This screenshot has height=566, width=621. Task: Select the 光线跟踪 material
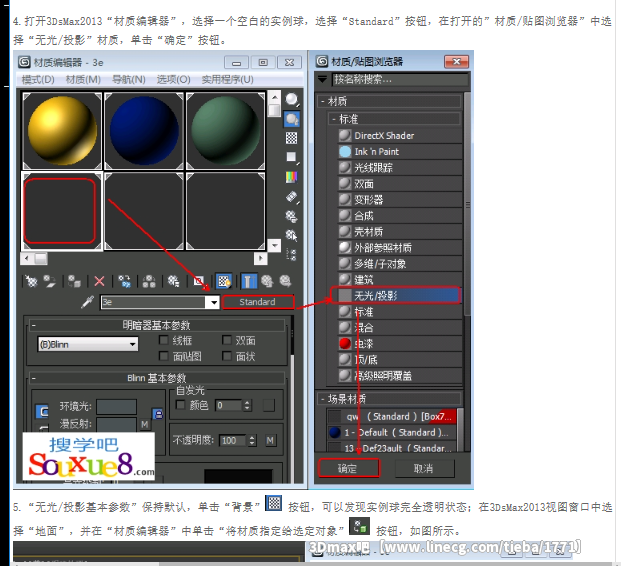tap(400, 168)
